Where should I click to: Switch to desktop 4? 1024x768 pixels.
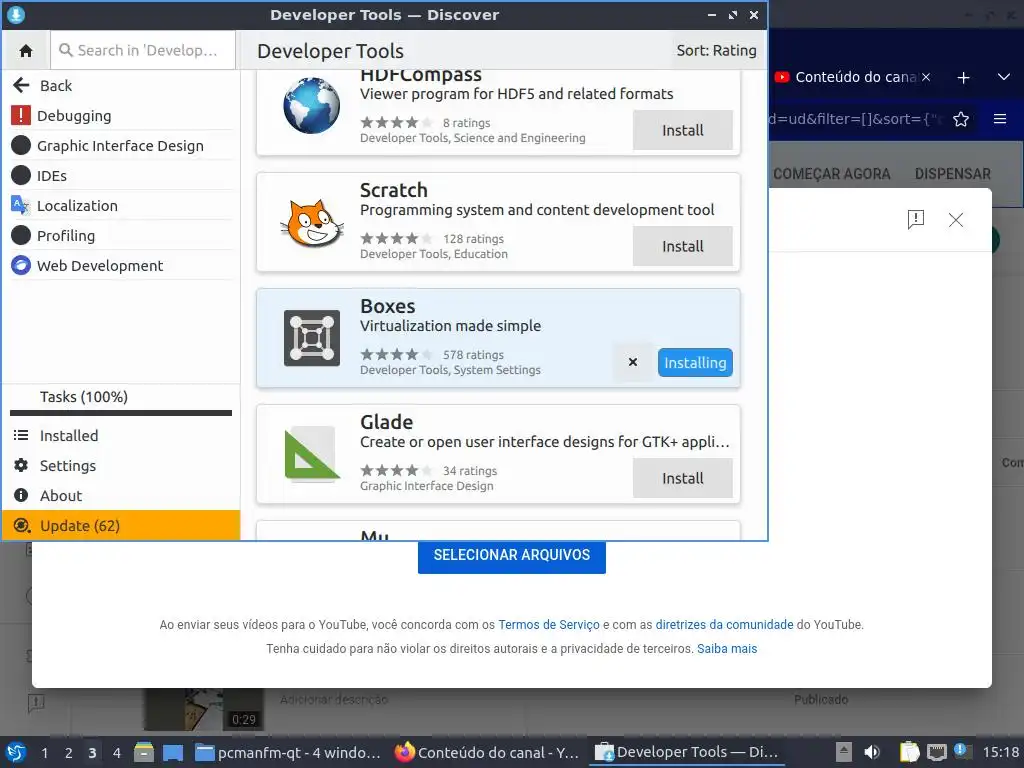(116, 752)
